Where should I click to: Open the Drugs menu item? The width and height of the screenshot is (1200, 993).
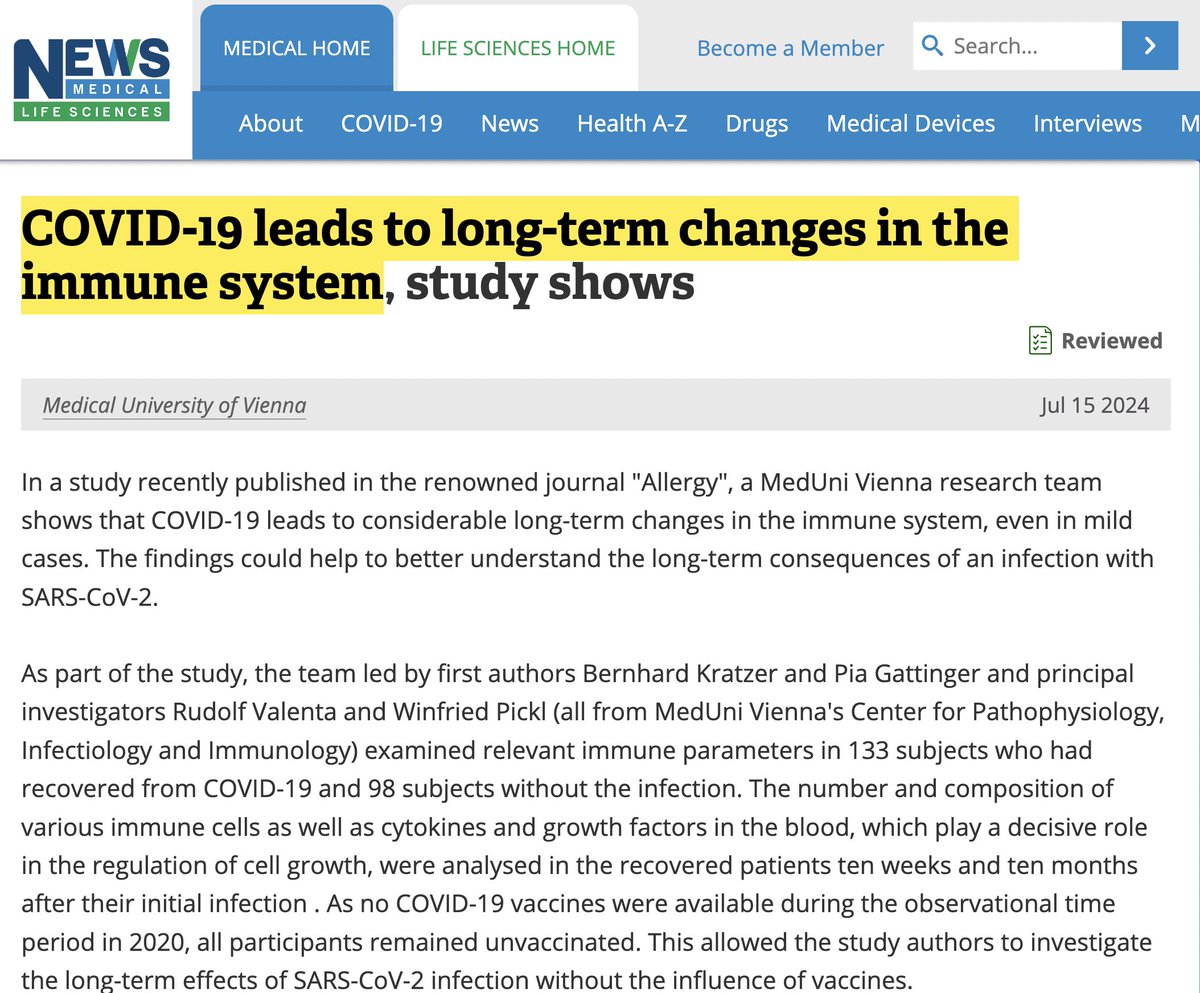tap(757, 124)
